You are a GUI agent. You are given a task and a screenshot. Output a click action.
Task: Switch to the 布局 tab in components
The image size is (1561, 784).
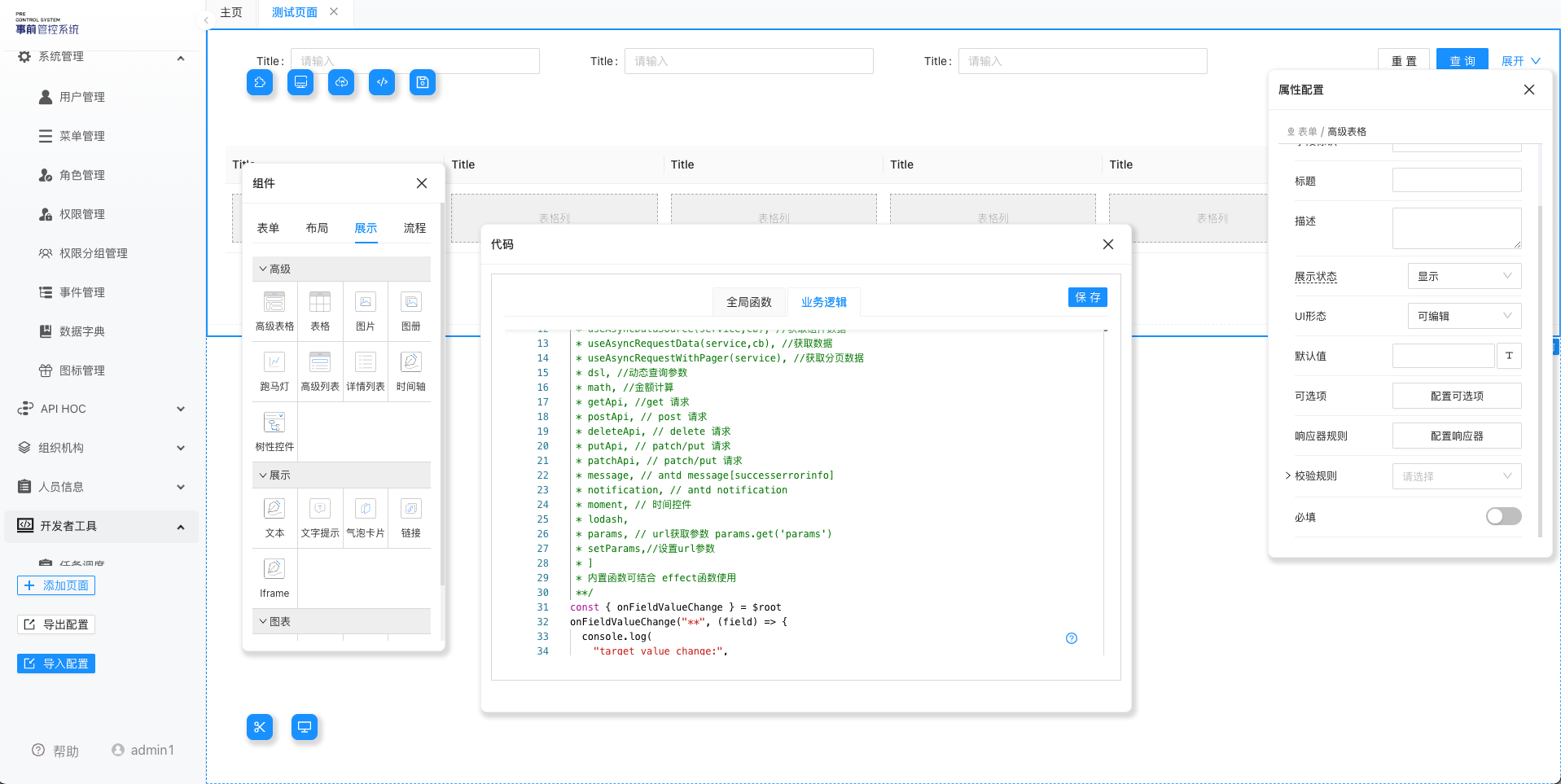click(x=317, y=228)
